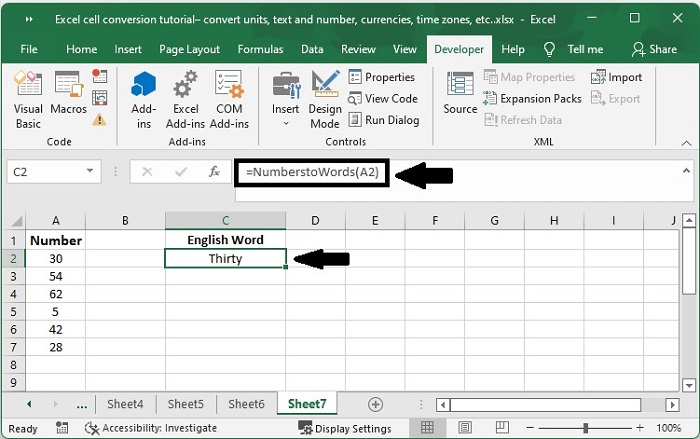Open Display Settings
The width and height of the screenshot is (700, 439).
345,428
